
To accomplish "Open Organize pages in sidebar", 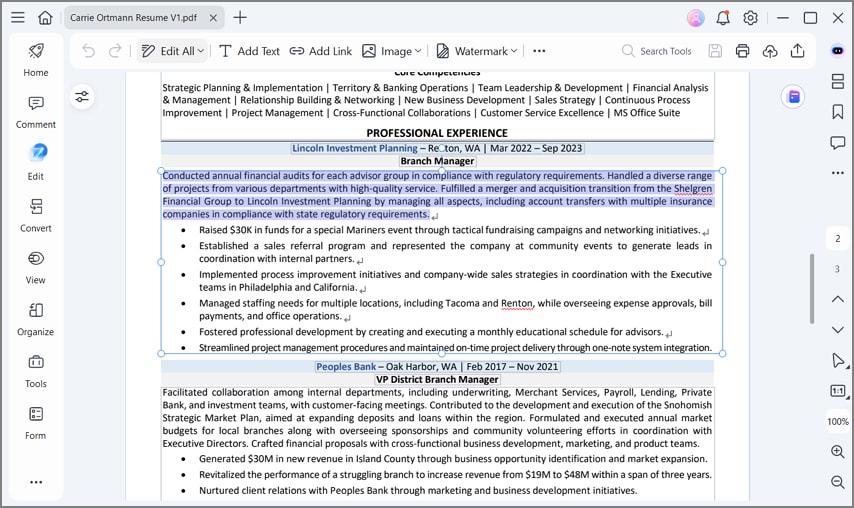I will pyautogui.click(x=36, y=319).
